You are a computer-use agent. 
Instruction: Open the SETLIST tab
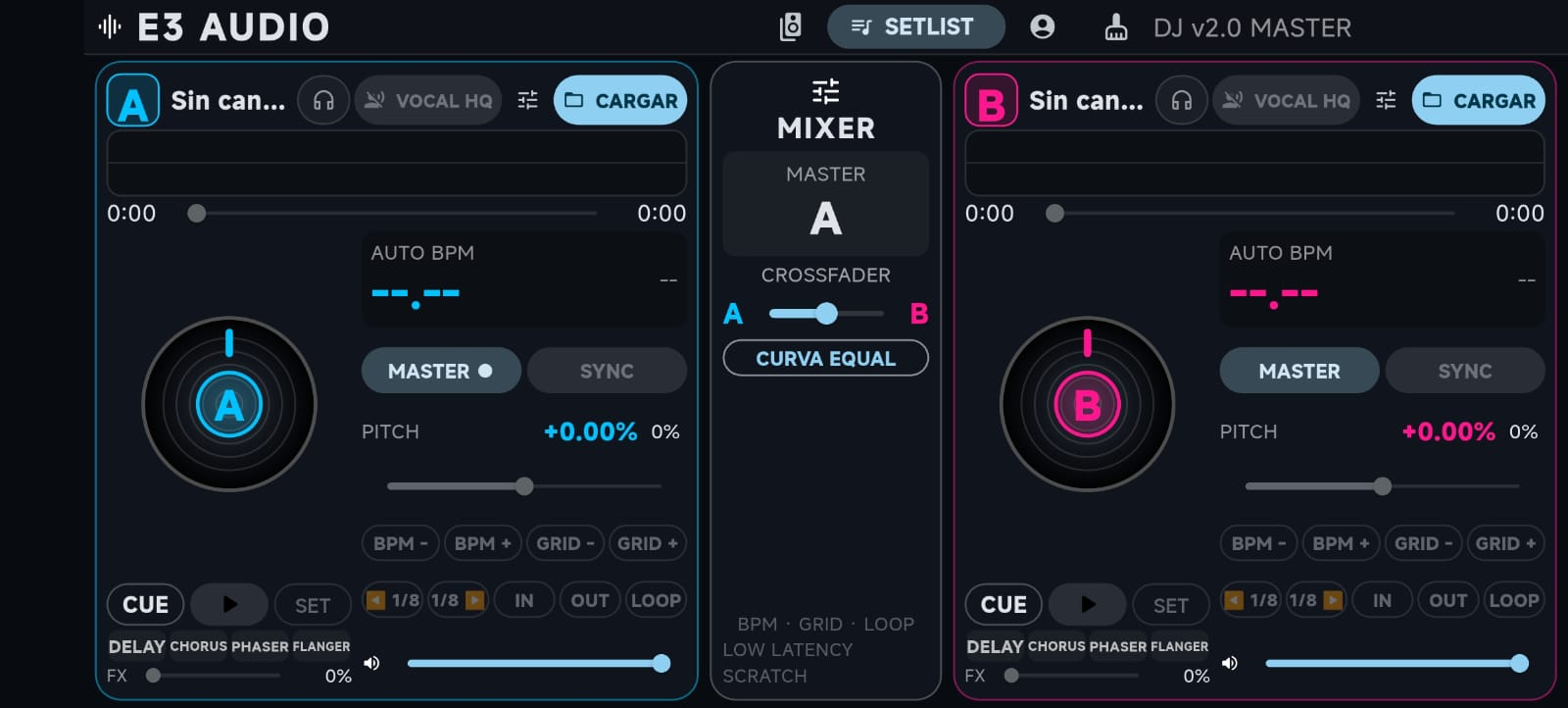click(915, 26)
